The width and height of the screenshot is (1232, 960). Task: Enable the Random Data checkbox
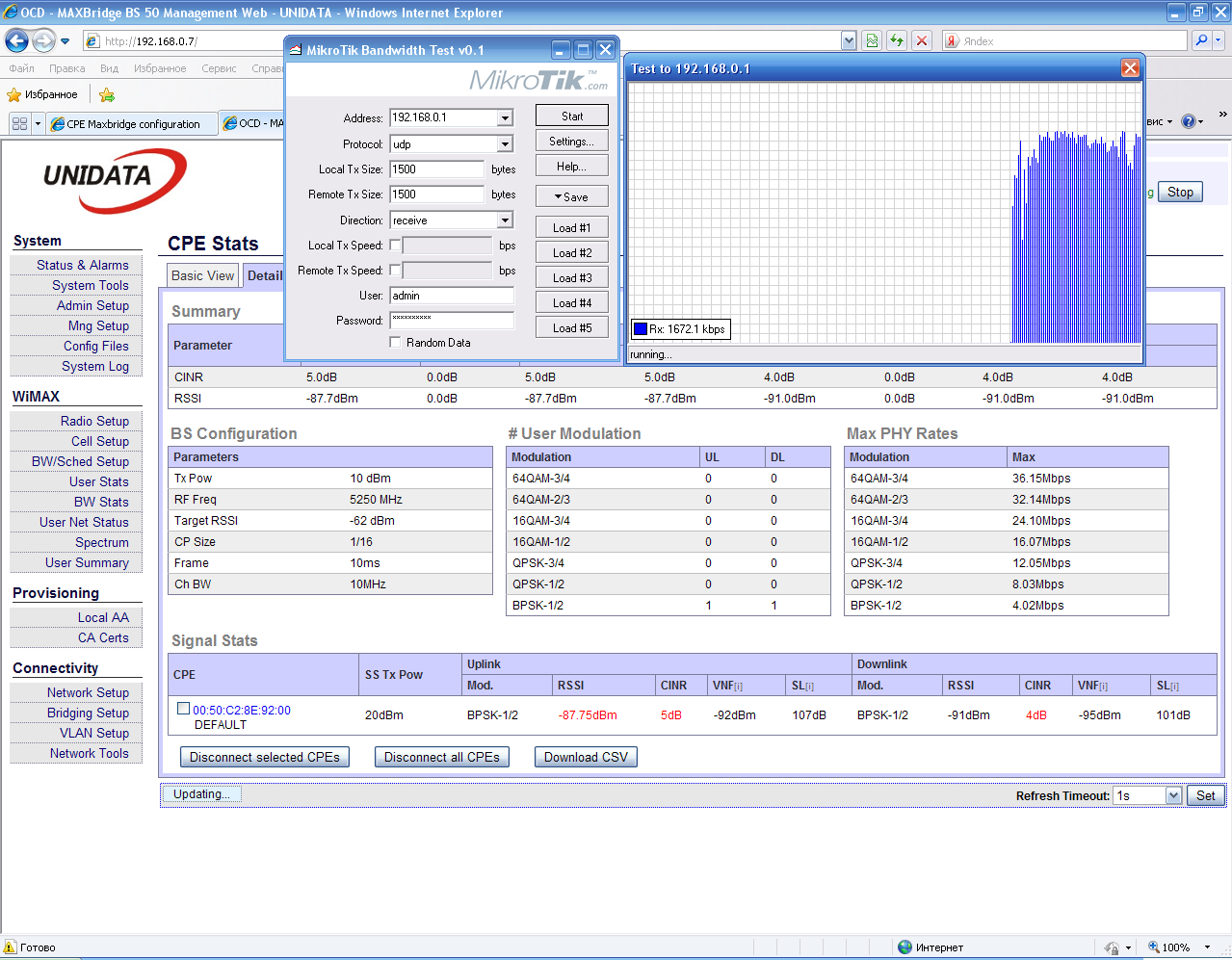[395, 342]
